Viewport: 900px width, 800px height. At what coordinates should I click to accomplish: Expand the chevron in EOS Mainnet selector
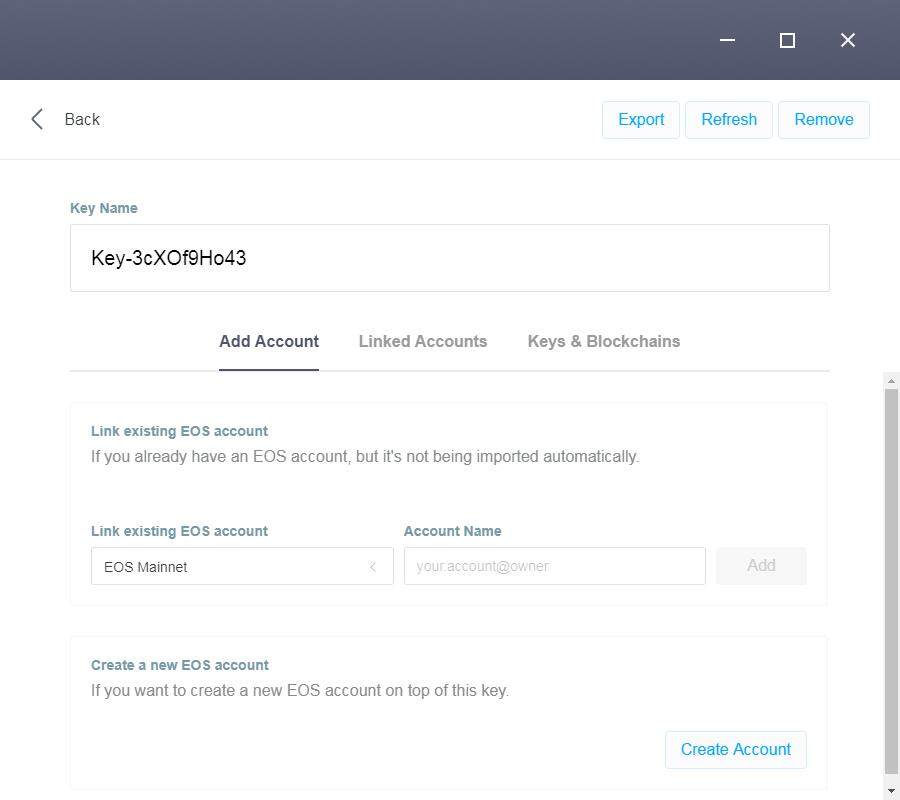(373, 566)
